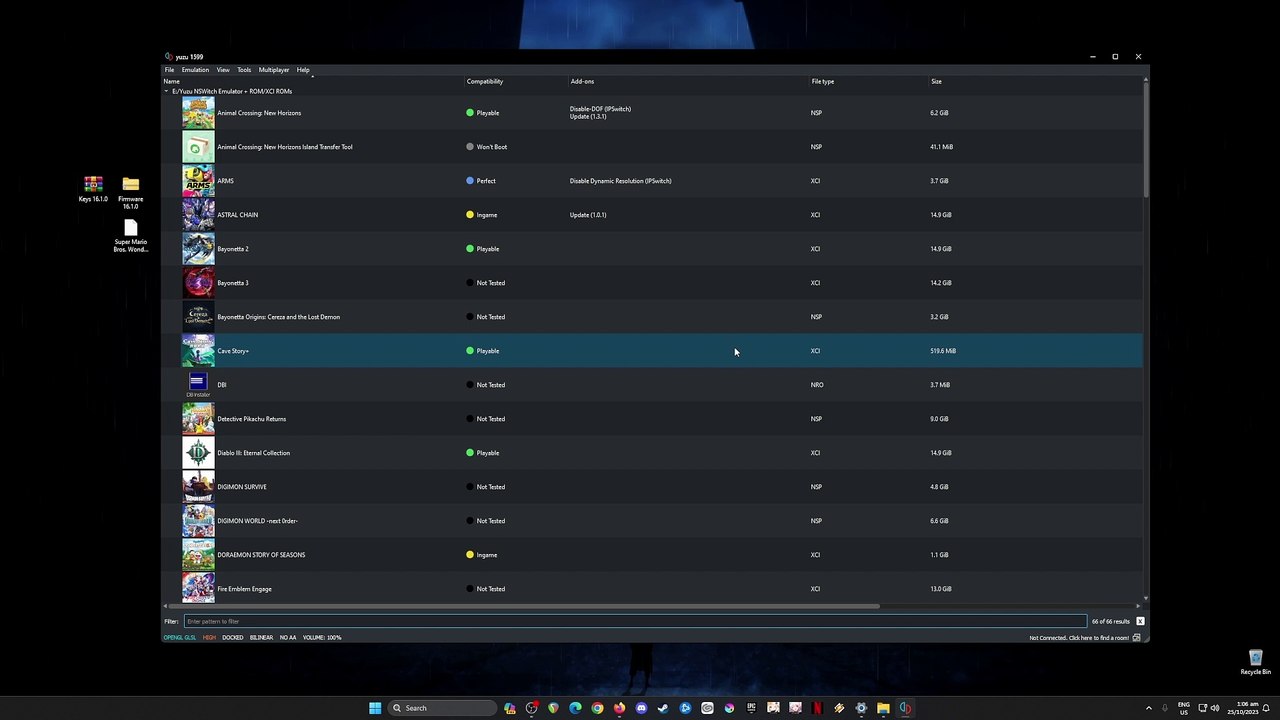Select the Fire Emblem Engage cover icon
Image resolution: width=1280 pixels, height=720 pixels.
point(198,588)
